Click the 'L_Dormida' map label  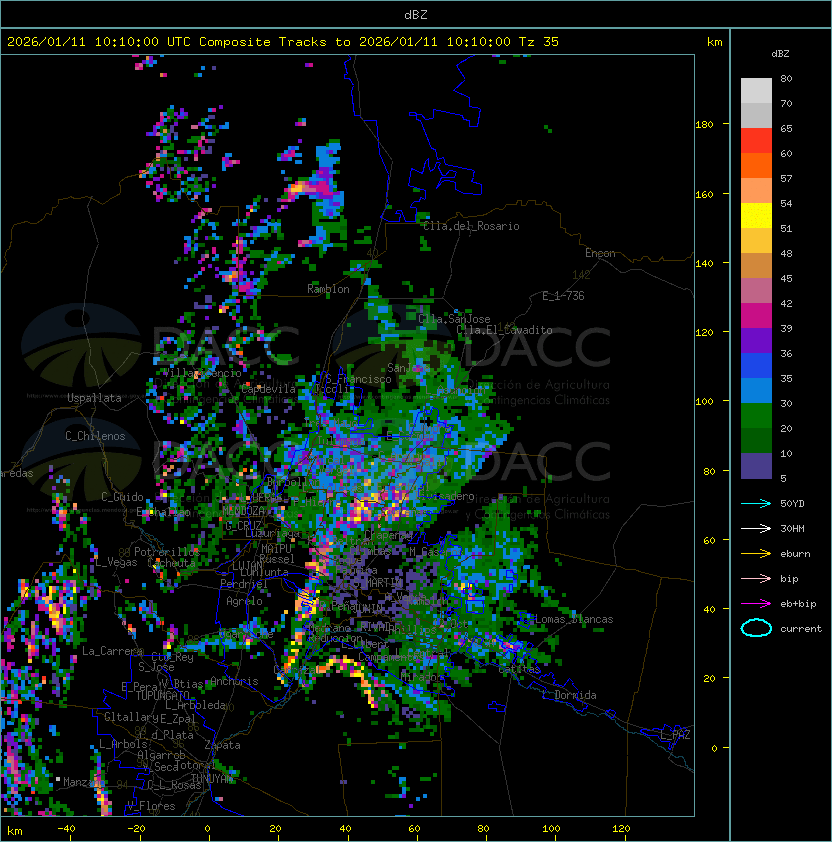click(569, 695)
